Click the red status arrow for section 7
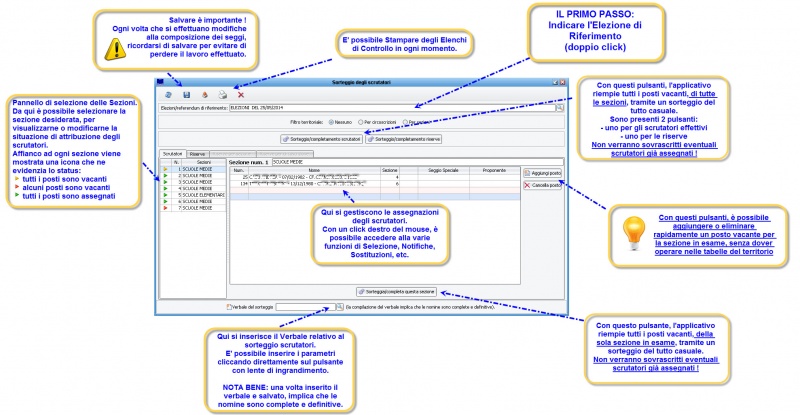The width and height of the screenshot is (800, 415). pyautogui.click(x=165, y=208)
